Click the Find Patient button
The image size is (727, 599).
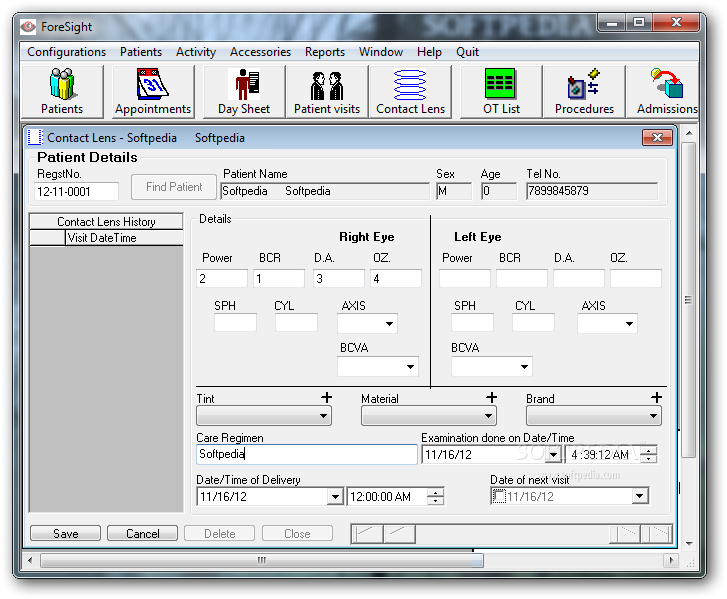click(174, 187)
